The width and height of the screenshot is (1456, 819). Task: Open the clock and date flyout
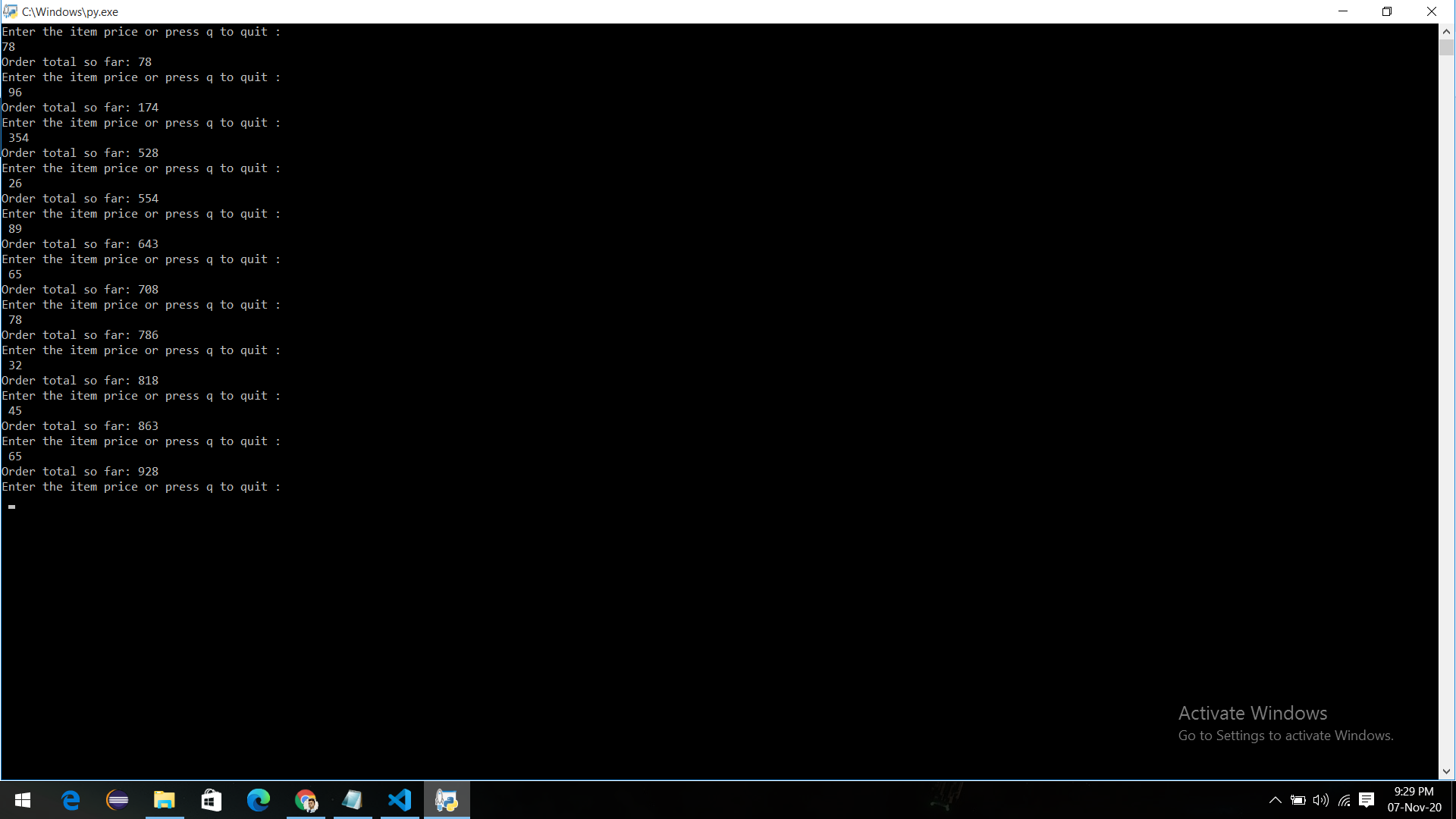1414,800
